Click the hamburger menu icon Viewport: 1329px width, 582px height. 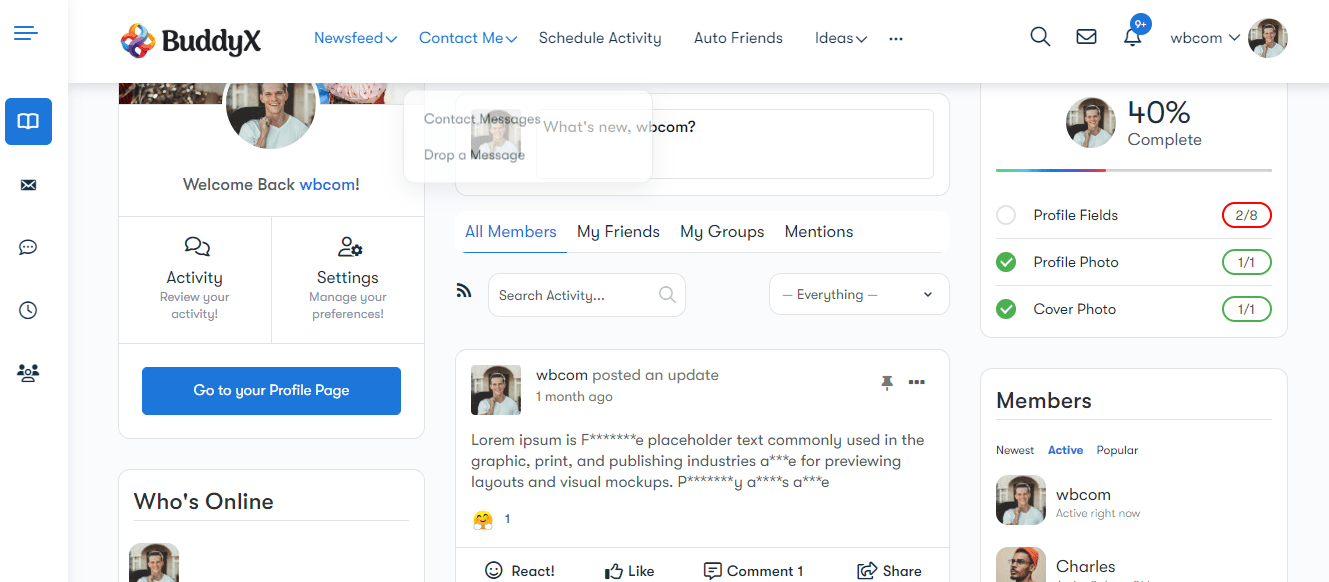coord(26,34)
